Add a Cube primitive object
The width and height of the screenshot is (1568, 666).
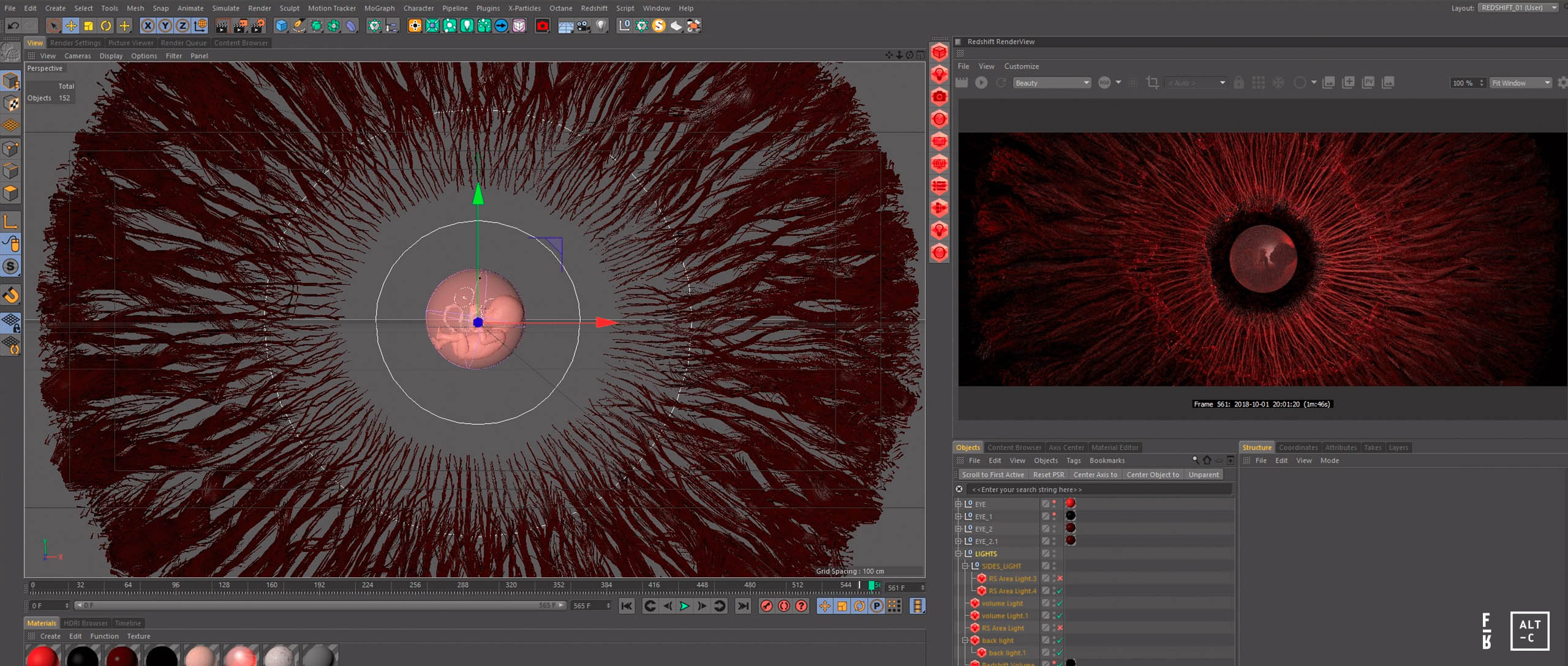coord(281,26)
